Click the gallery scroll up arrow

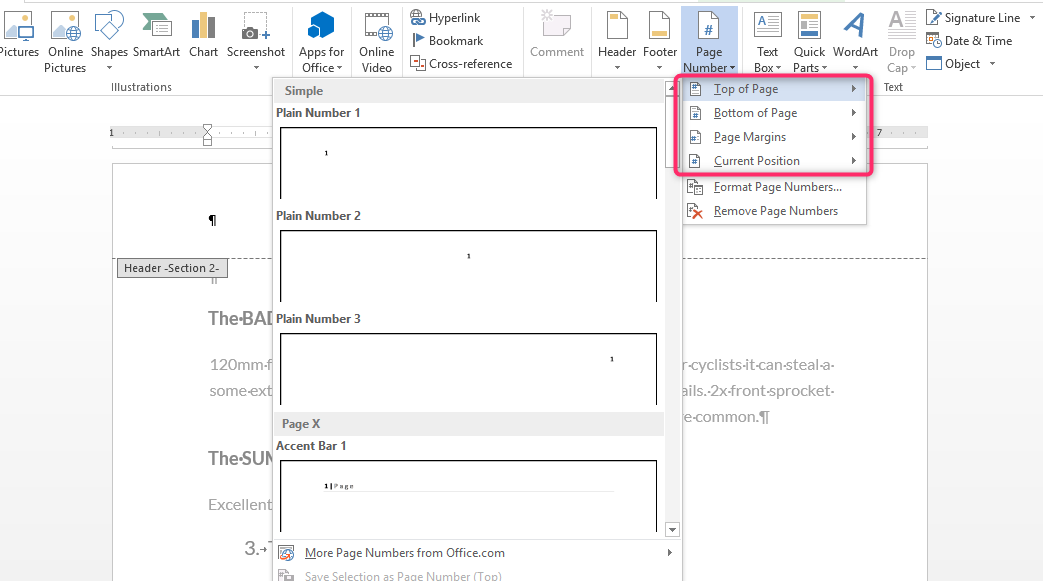[x=672, y=88]
